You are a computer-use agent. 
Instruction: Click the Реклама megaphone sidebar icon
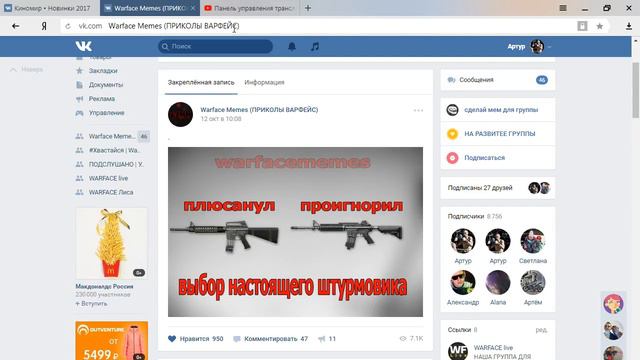[x=80, y=99]
